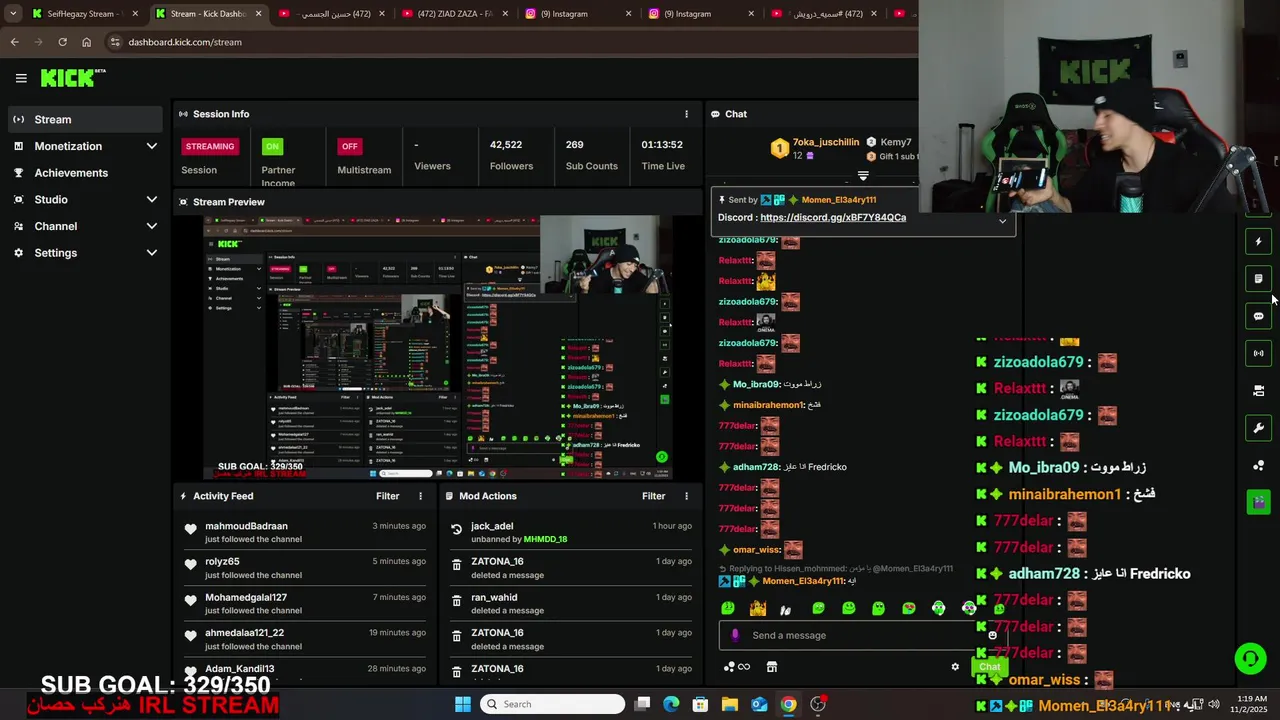Click the green Chat send button

tap(989, 667)
